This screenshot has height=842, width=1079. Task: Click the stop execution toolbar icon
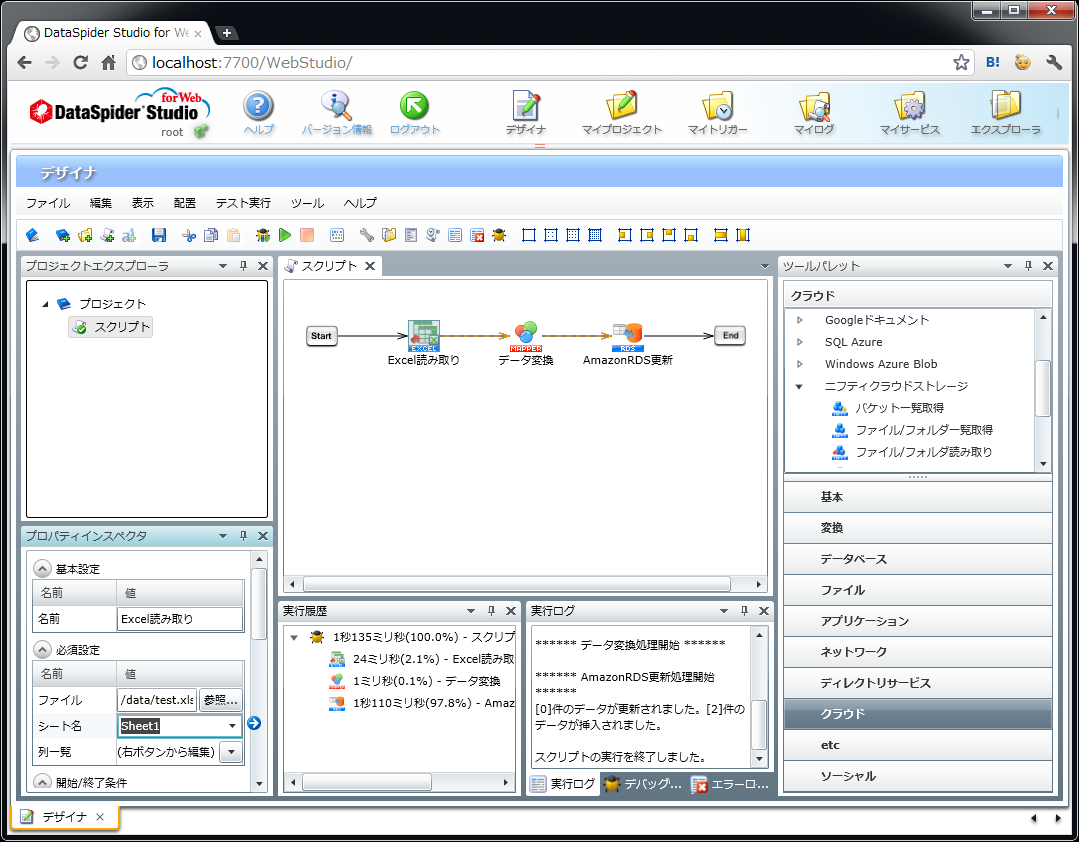[x=305, y=234]
